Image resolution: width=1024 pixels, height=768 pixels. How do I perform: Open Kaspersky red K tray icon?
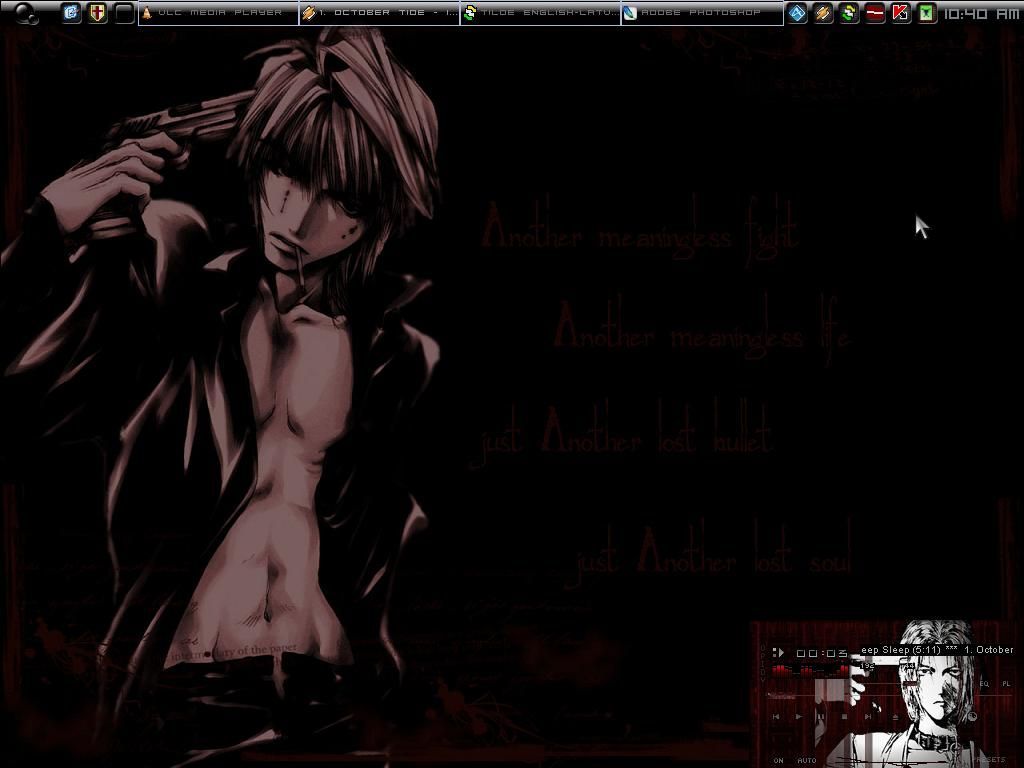coord(901,12)
